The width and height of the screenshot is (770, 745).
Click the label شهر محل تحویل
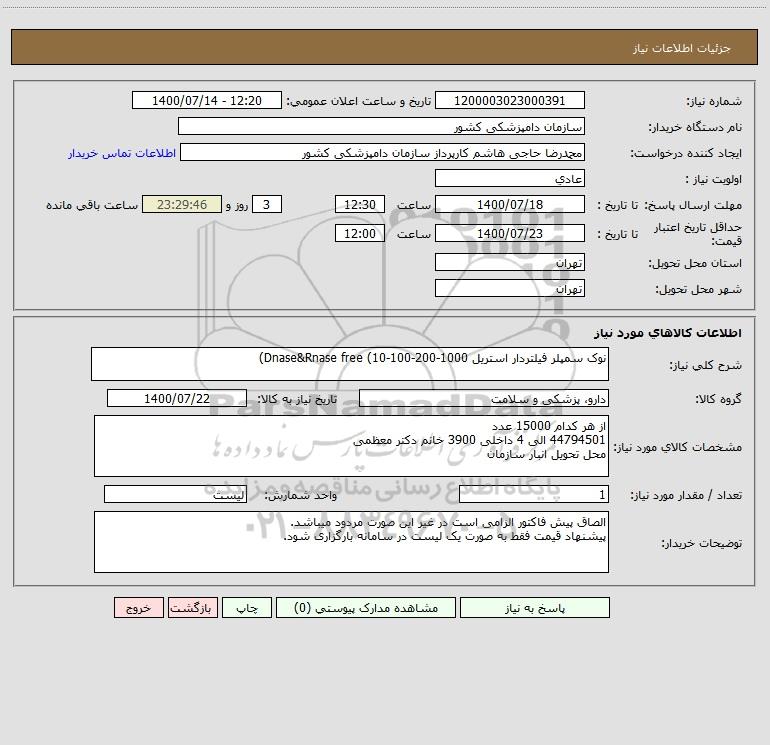(x=699, y=289)
